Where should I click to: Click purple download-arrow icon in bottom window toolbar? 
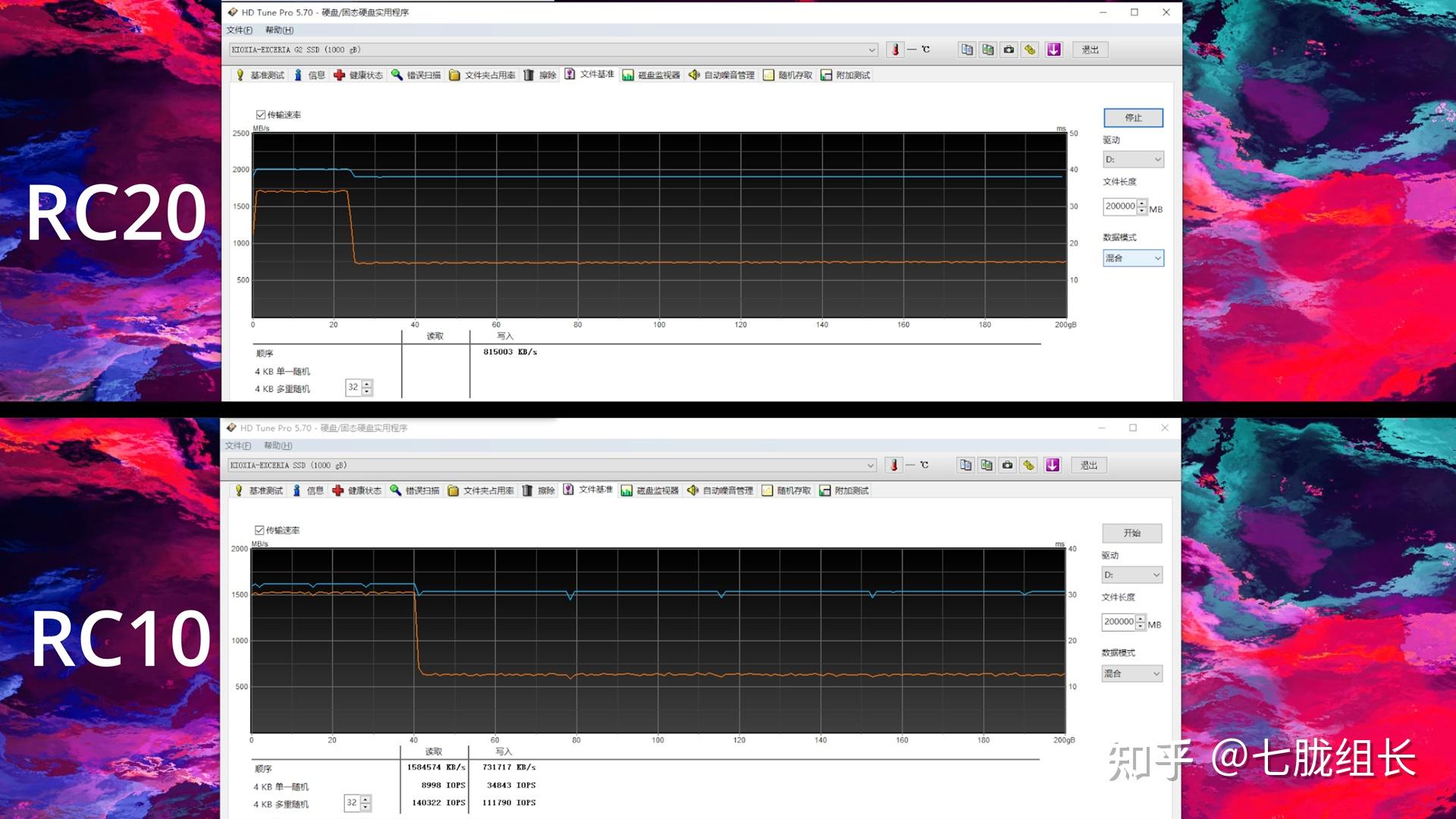pos(1053,466)
